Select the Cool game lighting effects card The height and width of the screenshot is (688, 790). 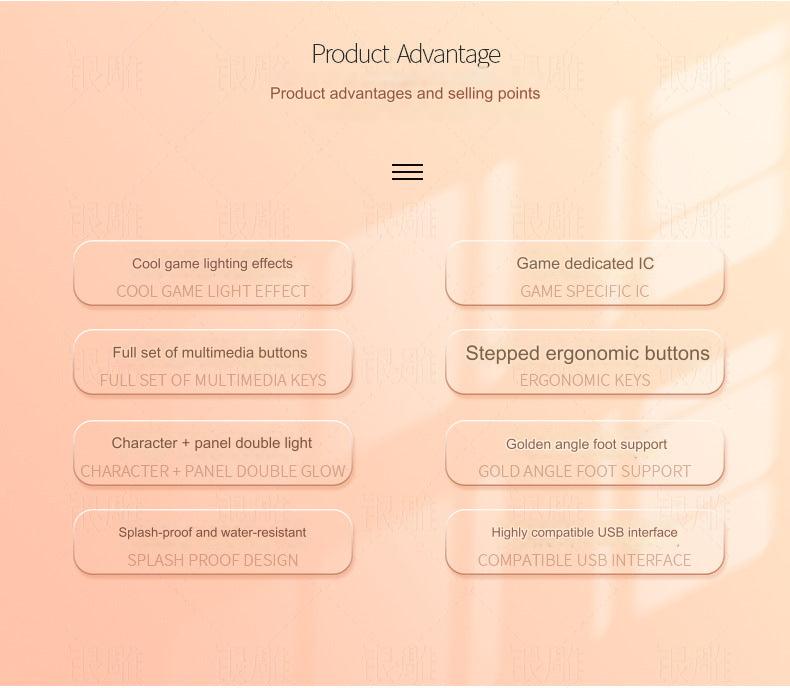tap(213, 273)
